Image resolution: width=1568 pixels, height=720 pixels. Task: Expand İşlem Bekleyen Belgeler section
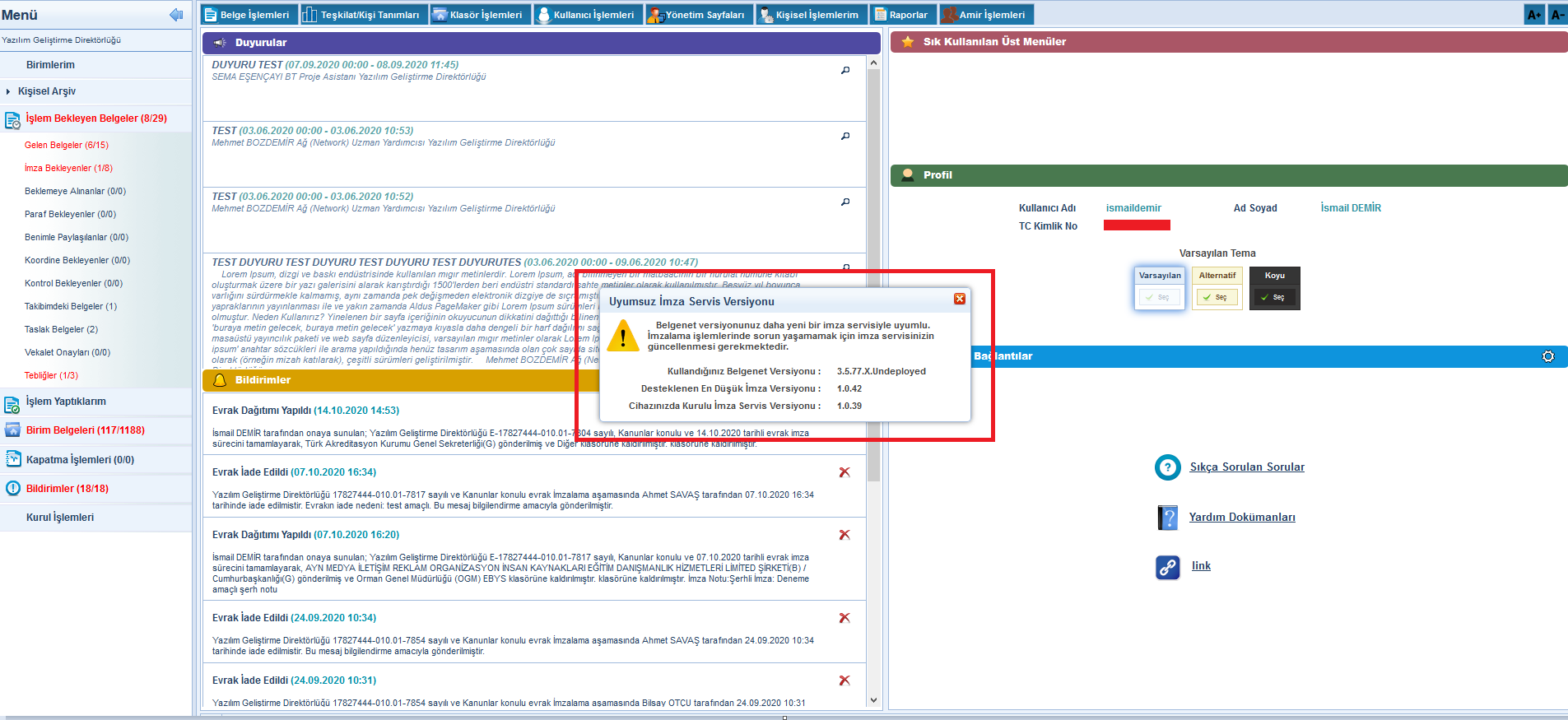coord(95,118)
